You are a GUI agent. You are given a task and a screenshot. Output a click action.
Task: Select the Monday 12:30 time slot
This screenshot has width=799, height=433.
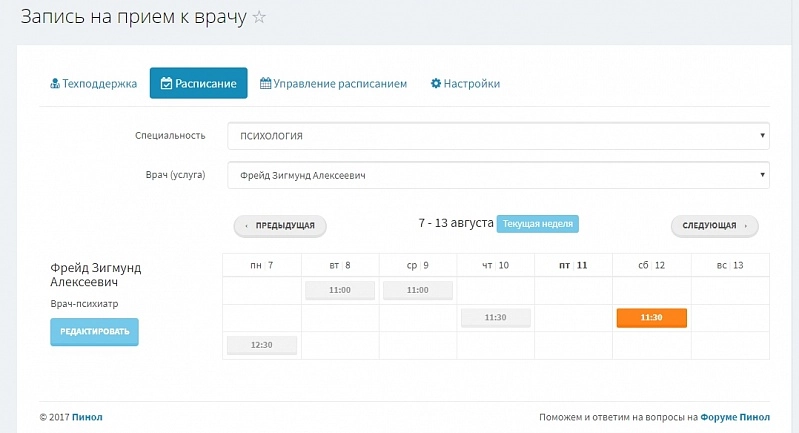tap(262, 345)
